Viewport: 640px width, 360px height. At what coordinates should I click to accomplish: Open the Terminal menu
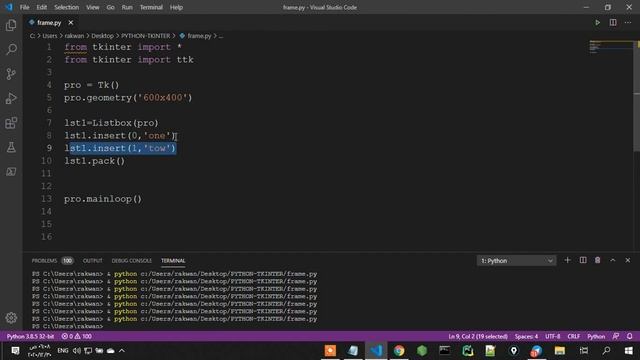coord(151,7)
